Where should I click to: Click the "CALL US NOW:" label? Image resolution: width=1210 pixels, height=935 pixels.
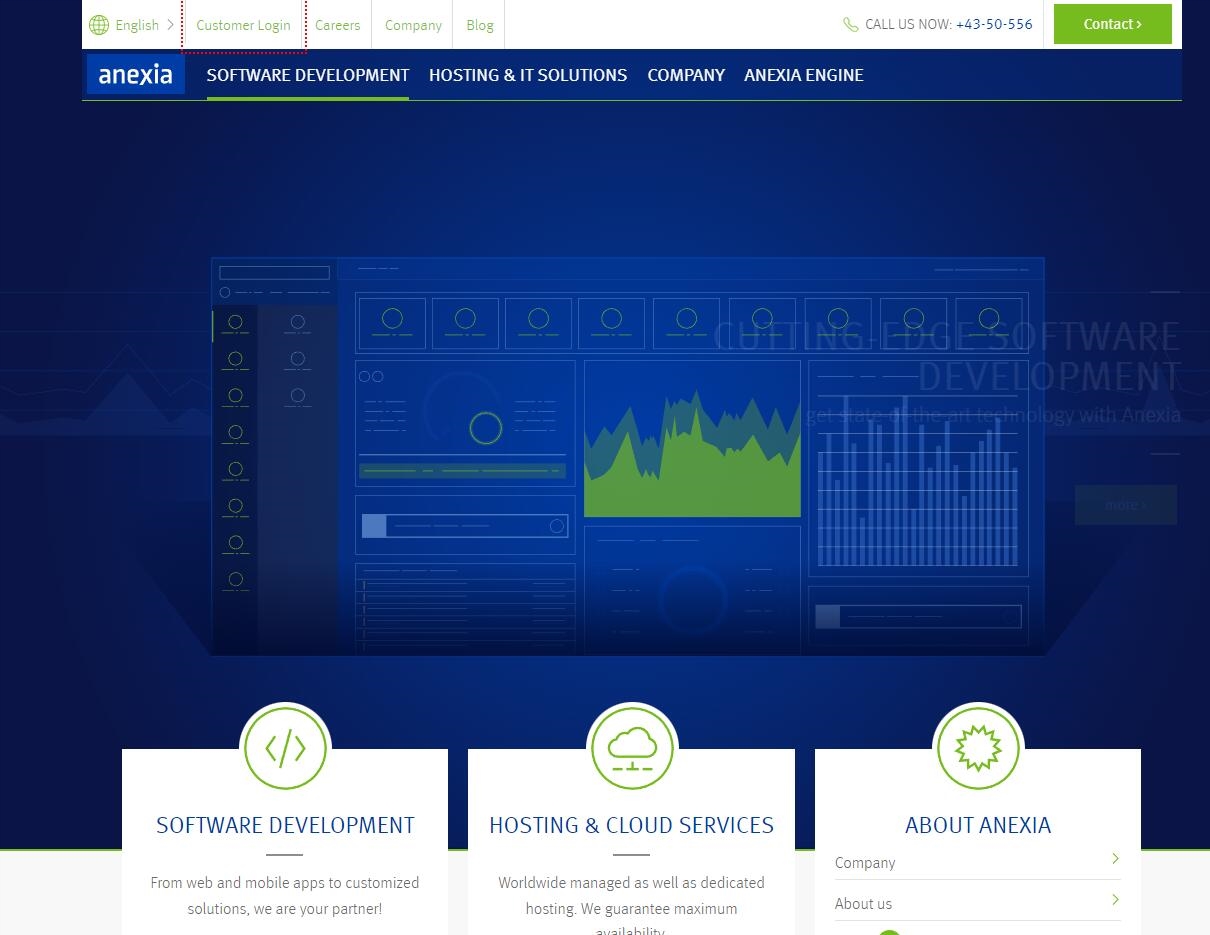pos(908,24)
